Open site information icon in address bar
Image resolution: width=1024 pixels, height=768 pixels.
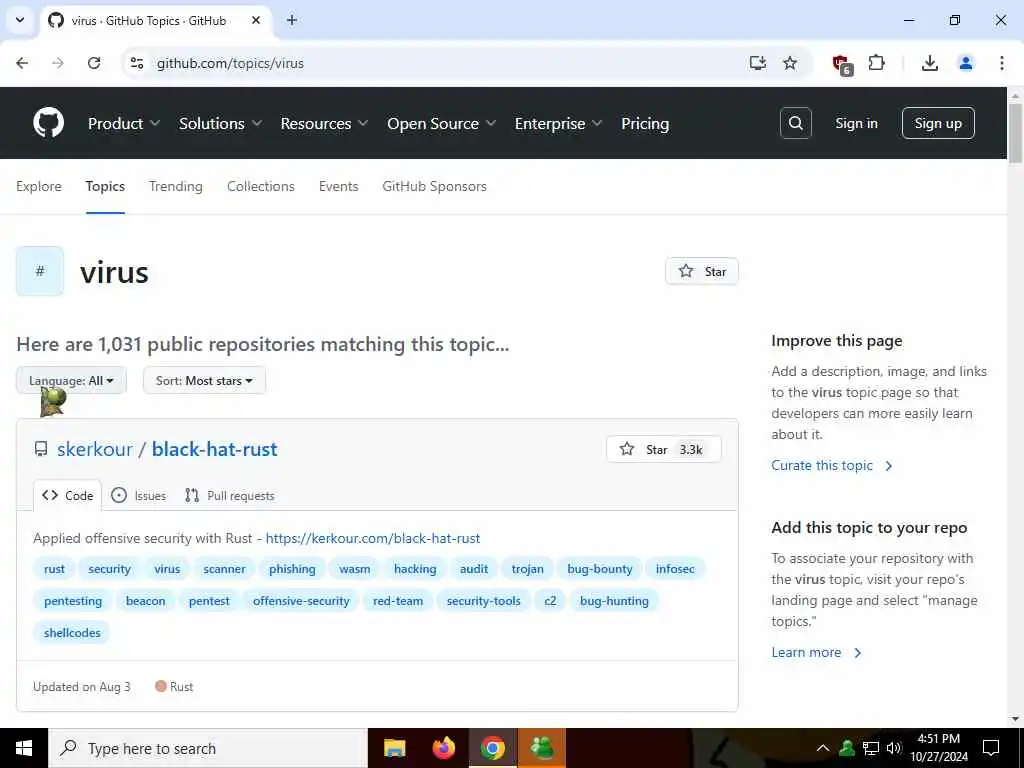136,63
